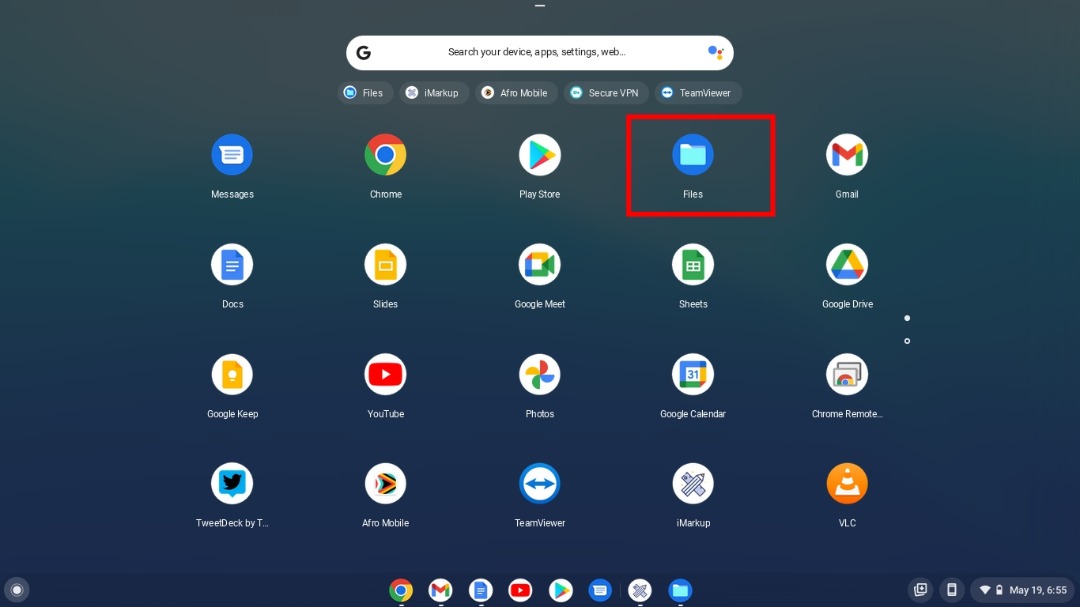1080x607 pixels.
Task: Open Google Drive
Action: click(847, 265)
